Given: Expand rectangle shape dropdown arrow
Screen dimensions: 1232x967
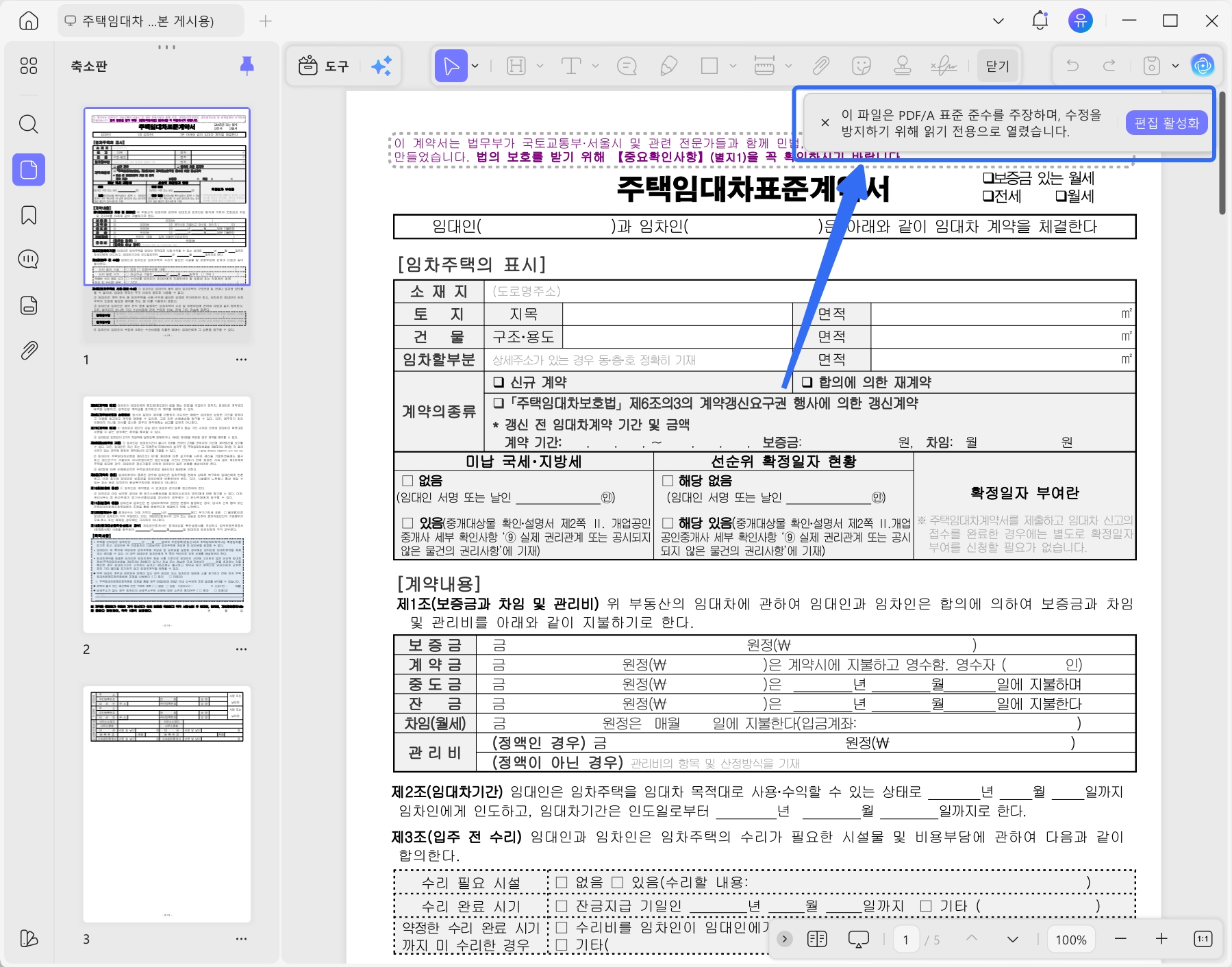Looking at the screenshot, I should pyautogui.click(x=733, y=66).
